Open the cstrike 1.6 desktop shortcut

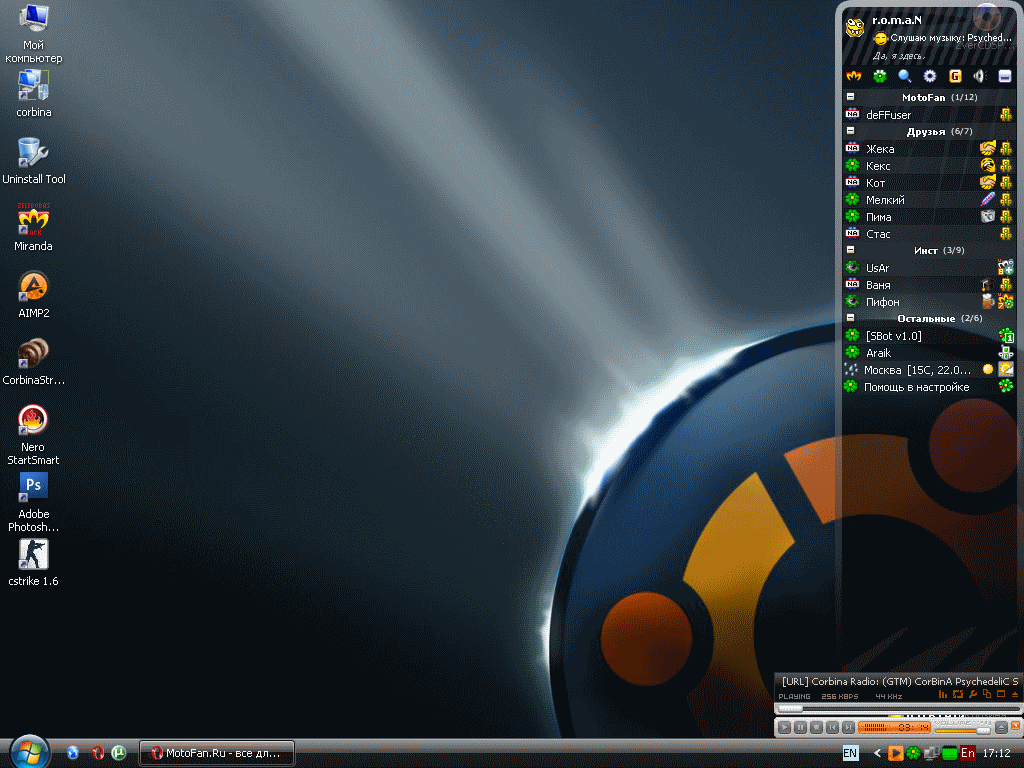(33, 563)
